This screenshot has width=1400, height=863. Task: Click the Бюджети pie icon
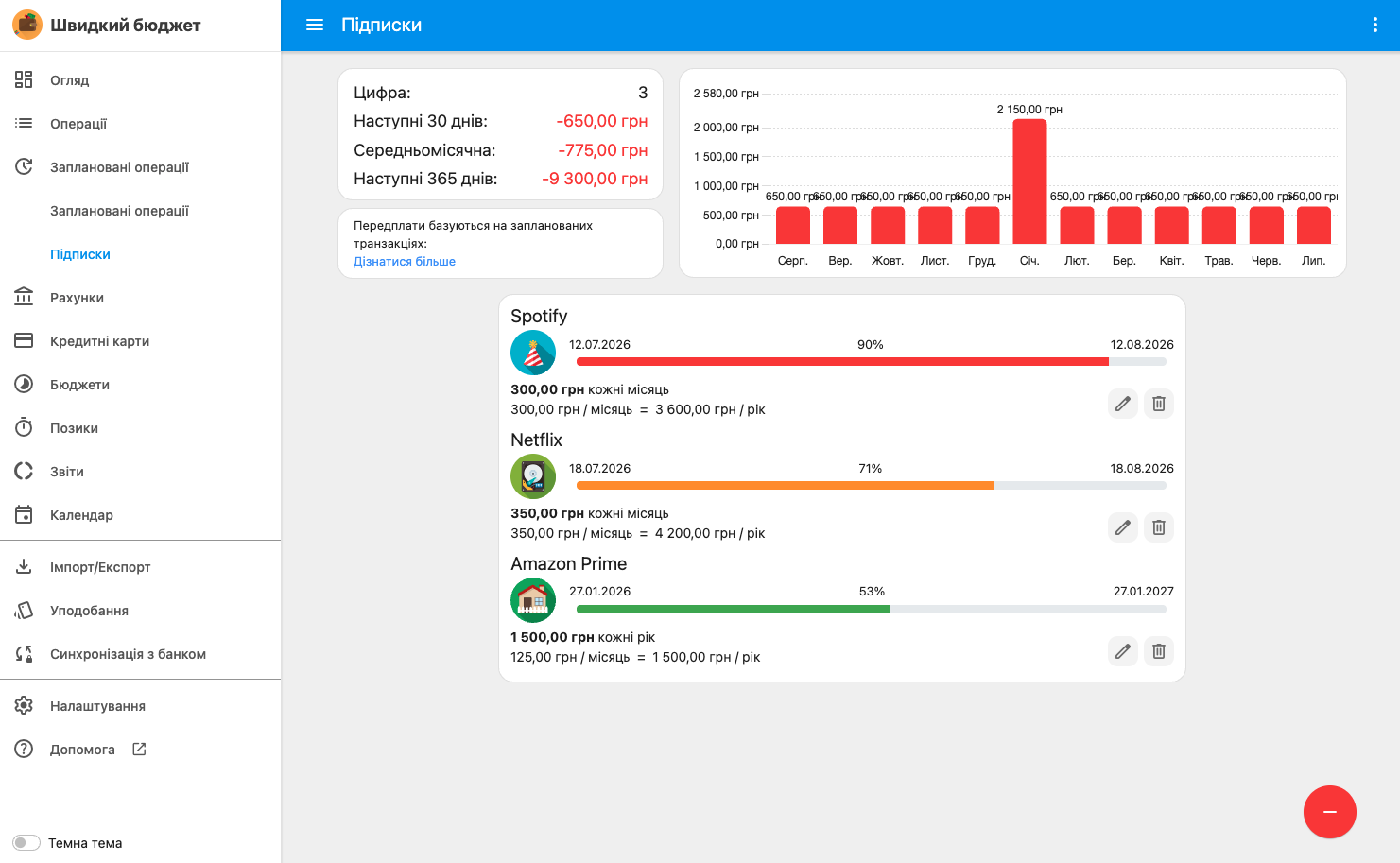coord(24,384)
